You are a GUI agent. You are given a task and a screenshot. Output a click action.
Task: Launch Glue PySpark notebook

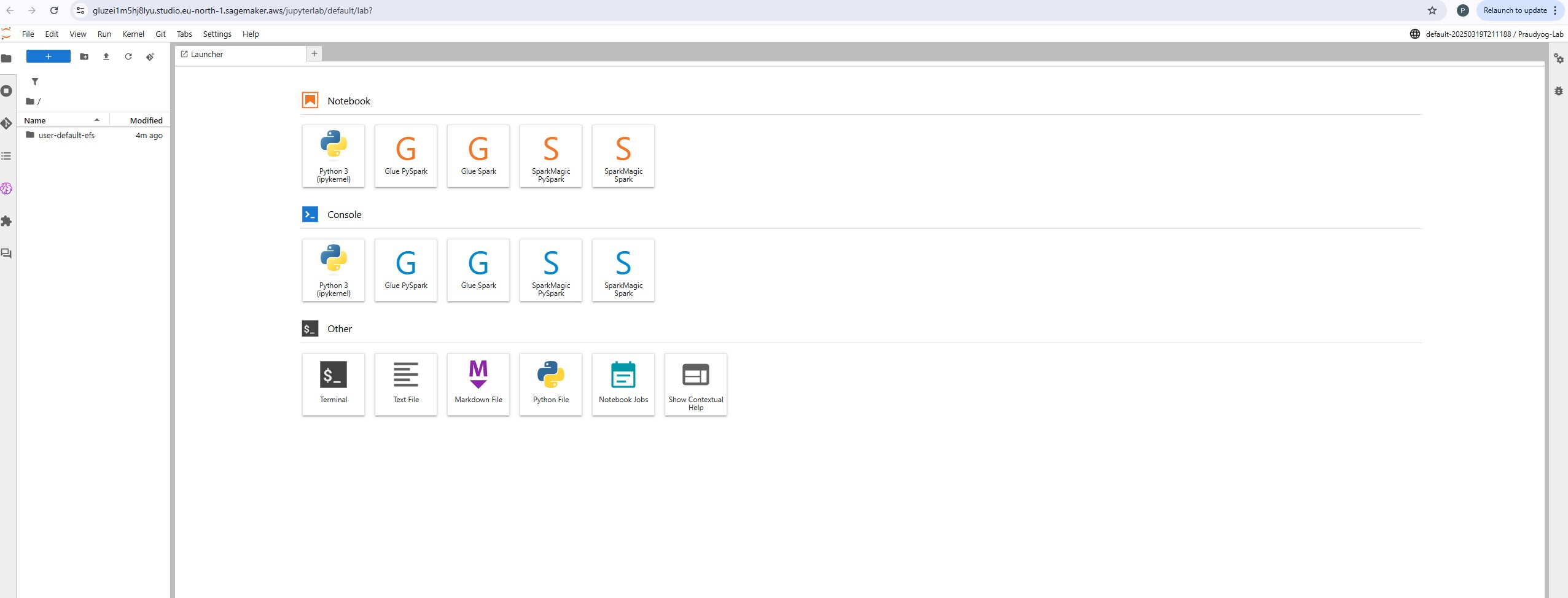[405, 156]
